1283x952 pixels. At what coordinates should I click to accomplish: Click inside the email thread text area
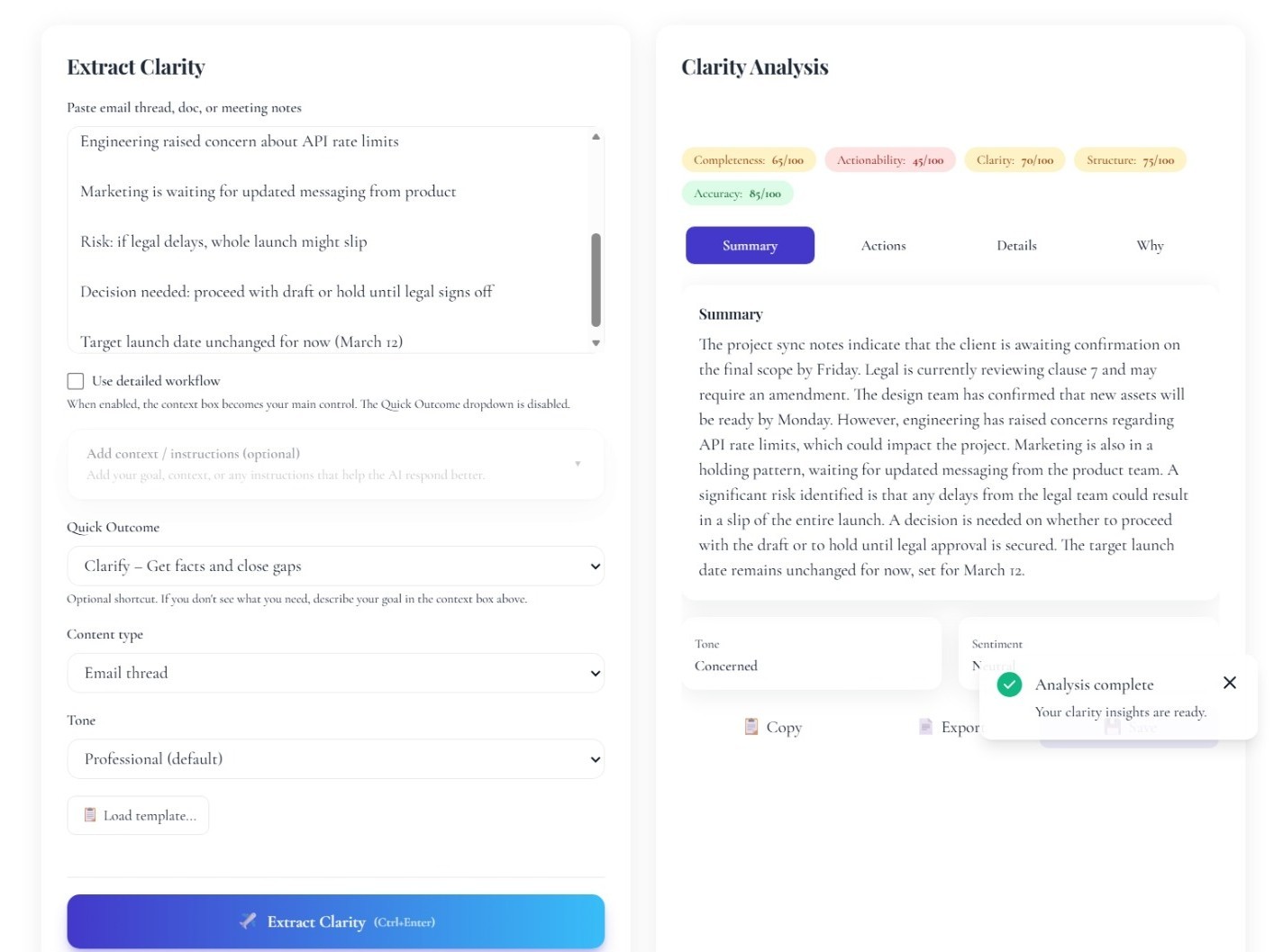[324, 239]
